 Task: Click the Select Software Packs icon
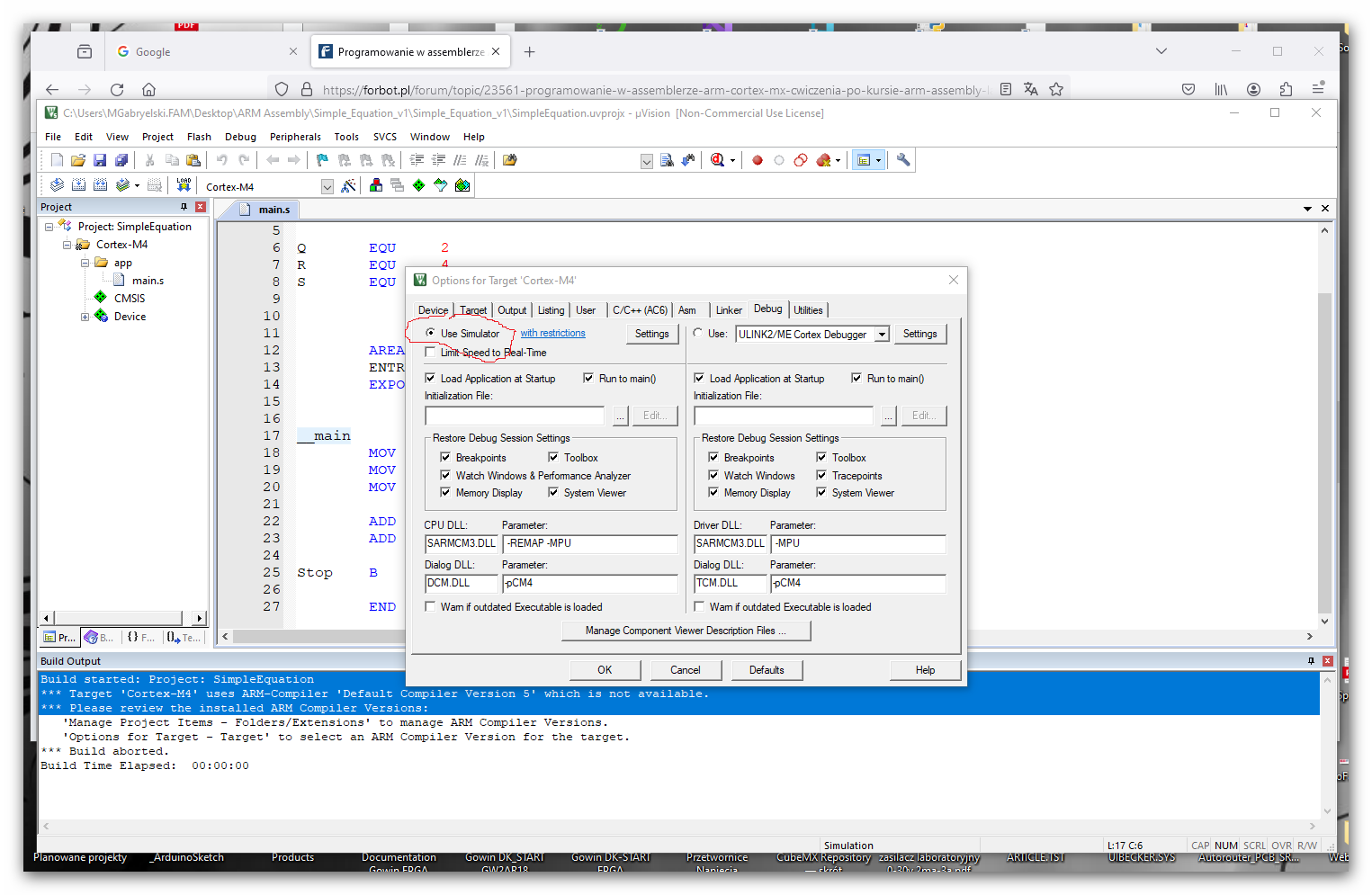coord(441,185)
